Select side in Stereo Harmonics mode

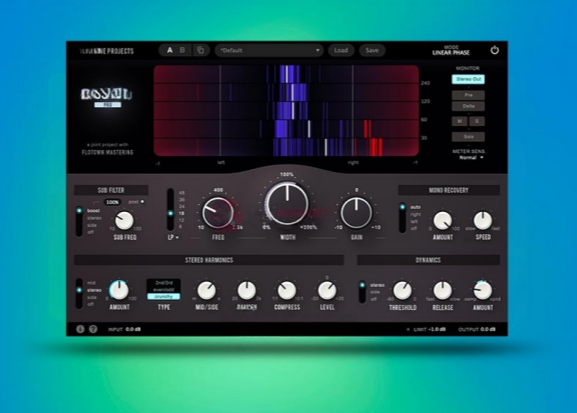click(x=92, y=297)
